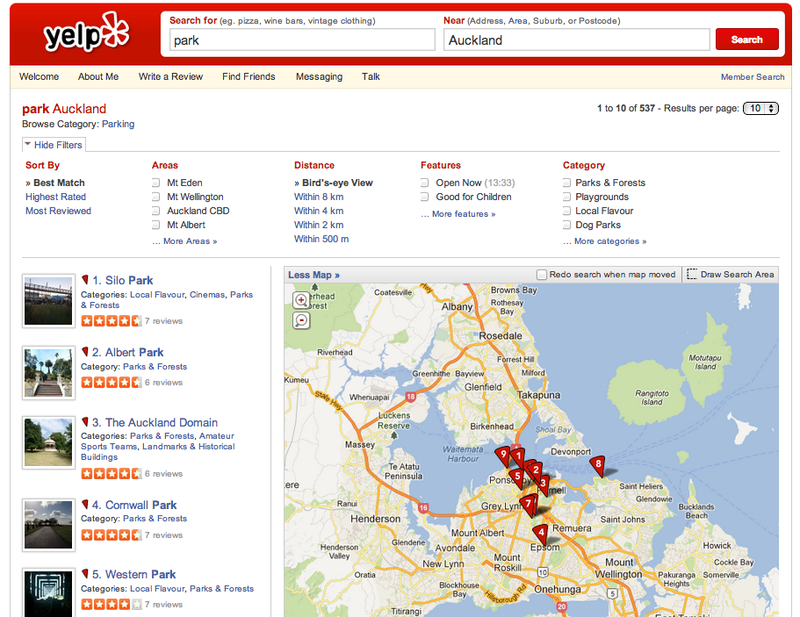800x617 pixels.
Task: Tick the Auckland CBD area checkbox
Action: (156, 211)
